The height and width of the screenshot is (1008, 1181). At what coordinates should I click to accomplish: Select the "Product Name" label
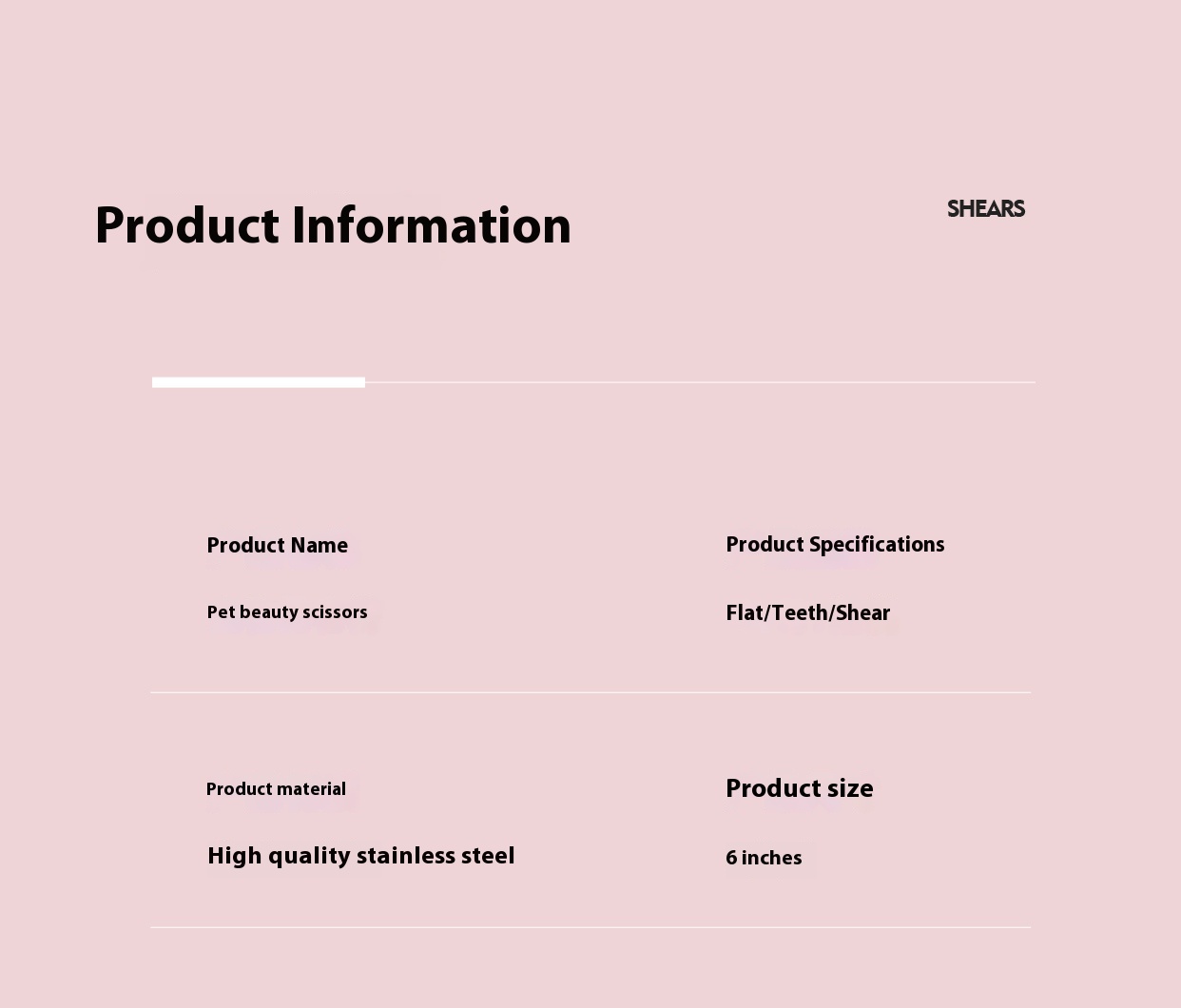(277, 546)
